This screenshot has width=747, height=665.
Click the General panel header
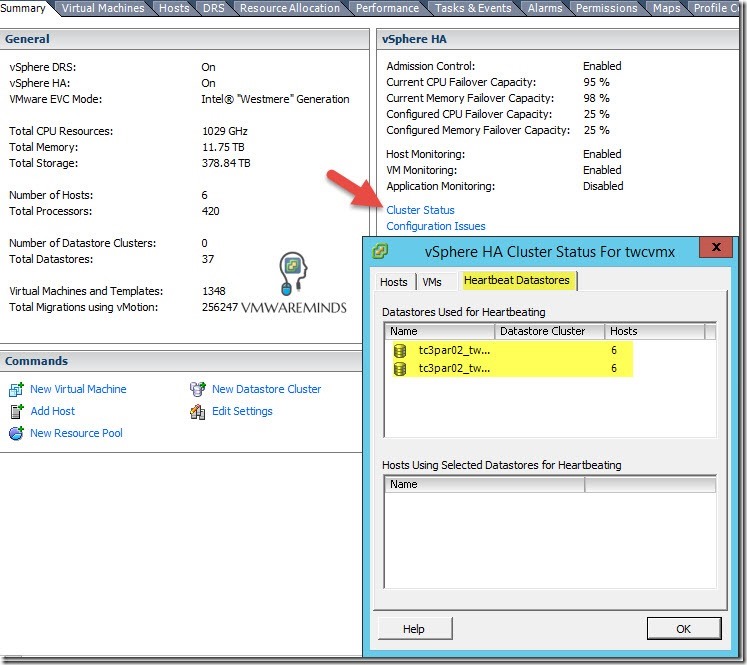(184, 39)
